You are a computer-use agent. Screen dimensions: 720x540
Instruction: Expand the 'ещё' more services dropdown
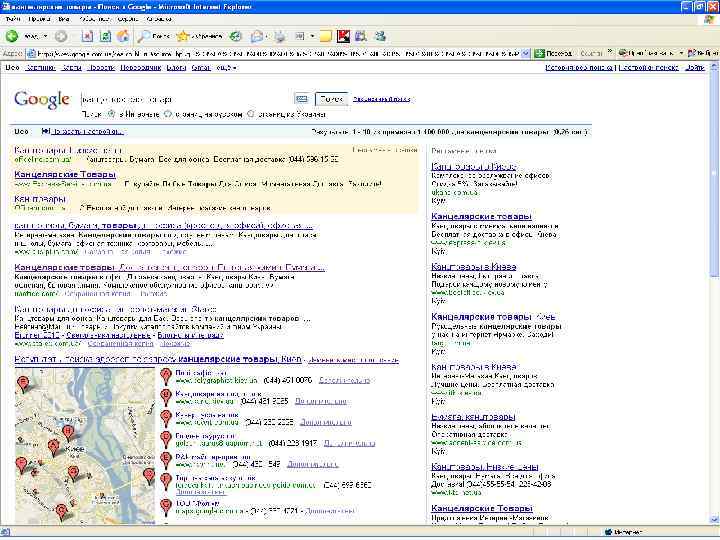(x=226, y=68)
